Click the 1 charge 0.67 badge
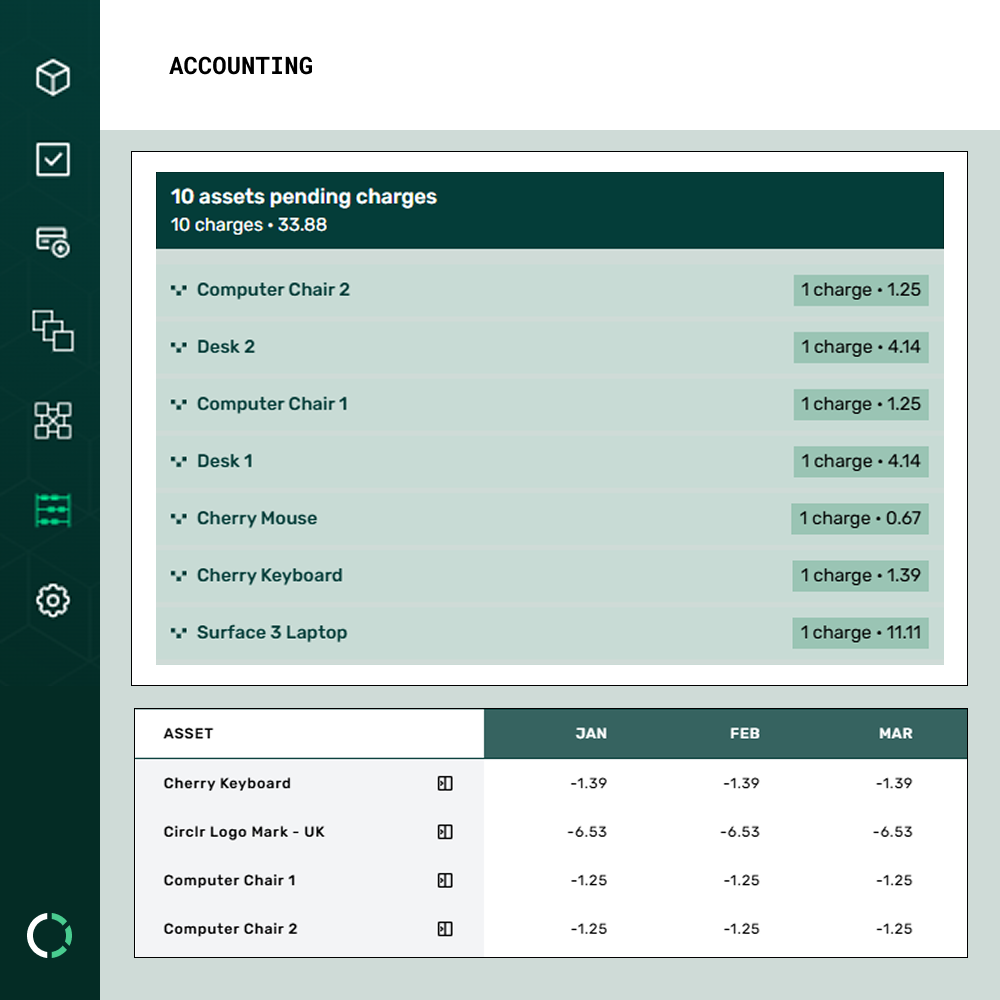 (860, 518)
